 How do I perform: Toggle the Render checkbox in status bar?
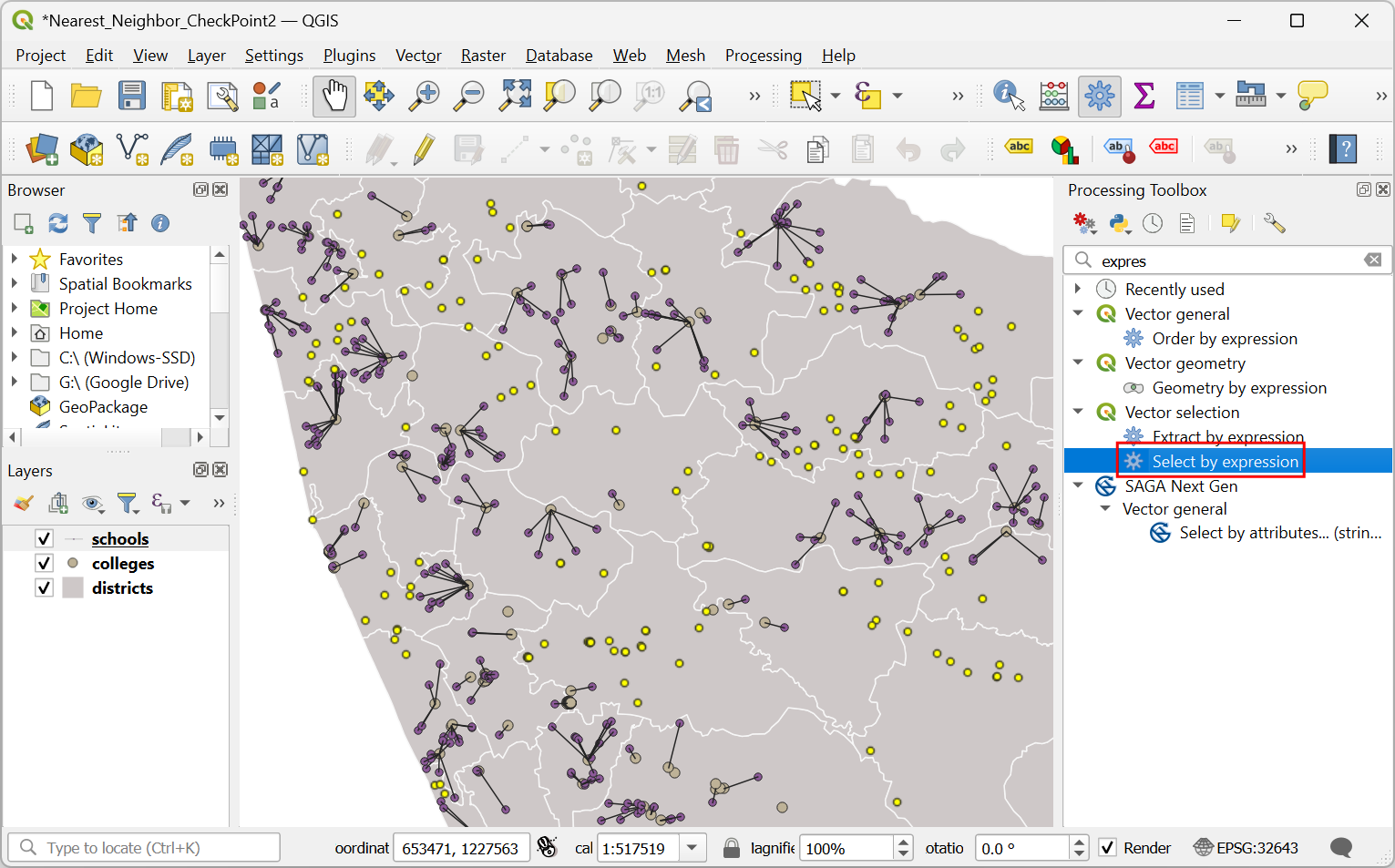pyautogui.click(x=1107, y=848)
